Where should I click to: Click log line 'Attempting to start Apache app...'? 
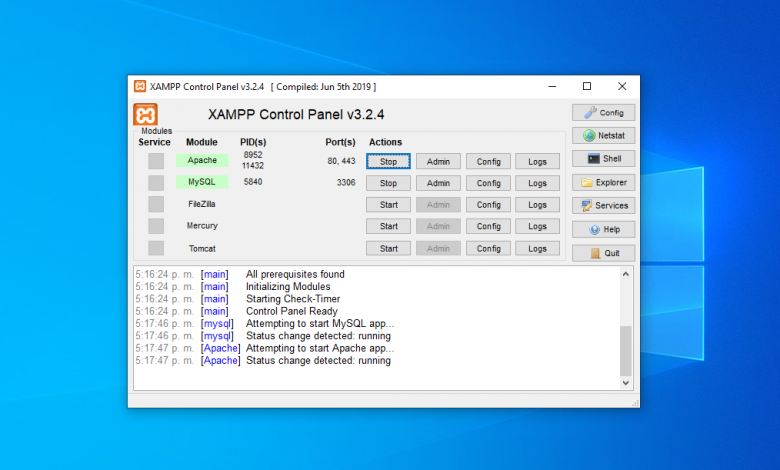point(320,348)
